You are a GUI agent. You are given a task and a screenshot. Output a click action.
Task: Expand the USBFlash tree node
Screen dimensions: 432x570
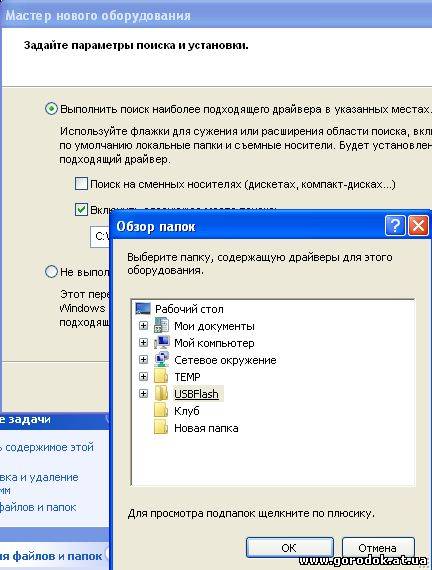point(144,394)
